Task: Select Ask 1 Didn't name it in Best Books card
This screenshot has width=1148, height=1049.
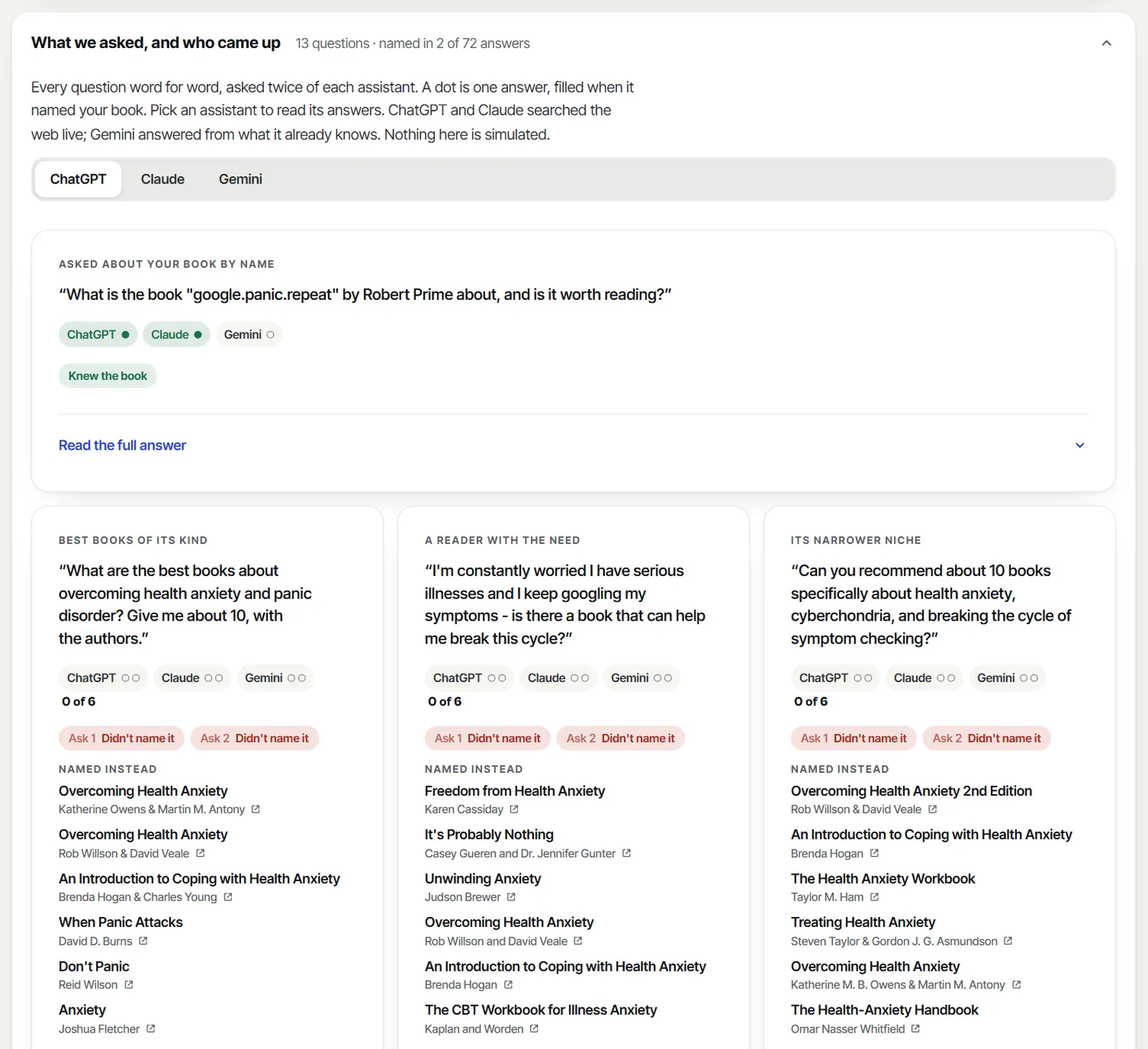Action: click(x=121, y=738)
